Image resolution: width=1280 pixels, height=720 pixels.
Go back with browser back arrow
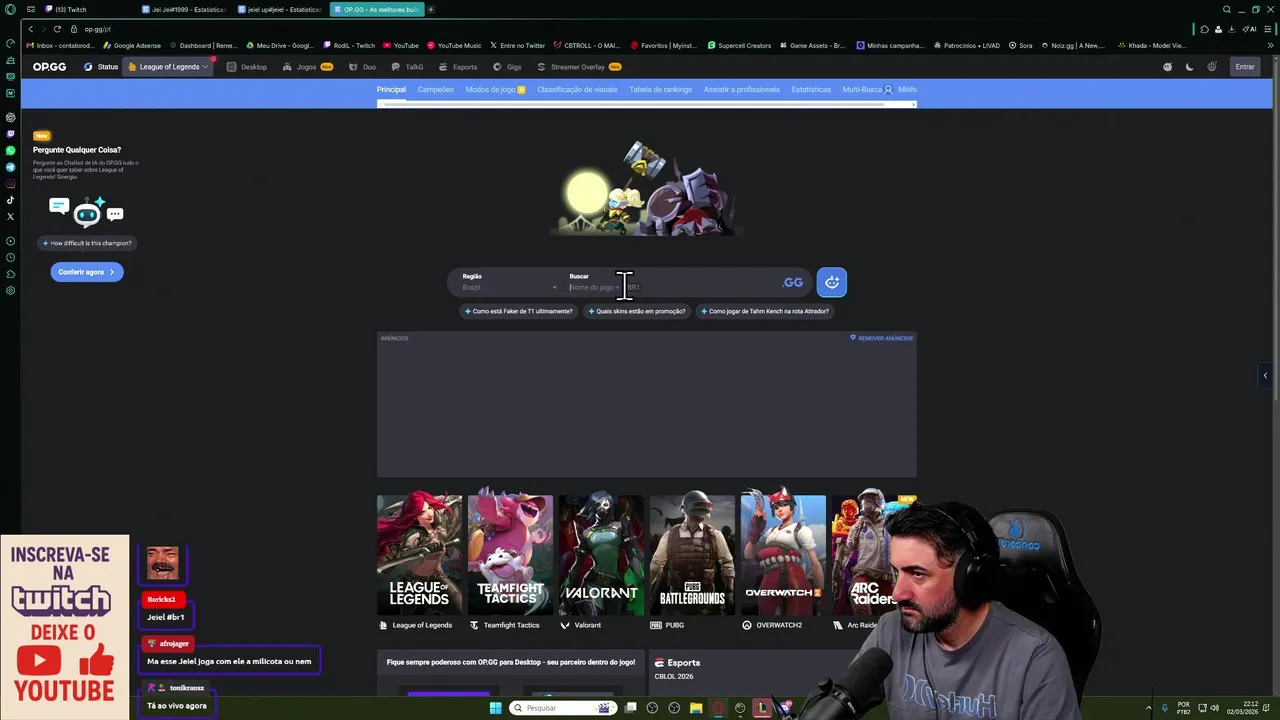pos(30,29)
